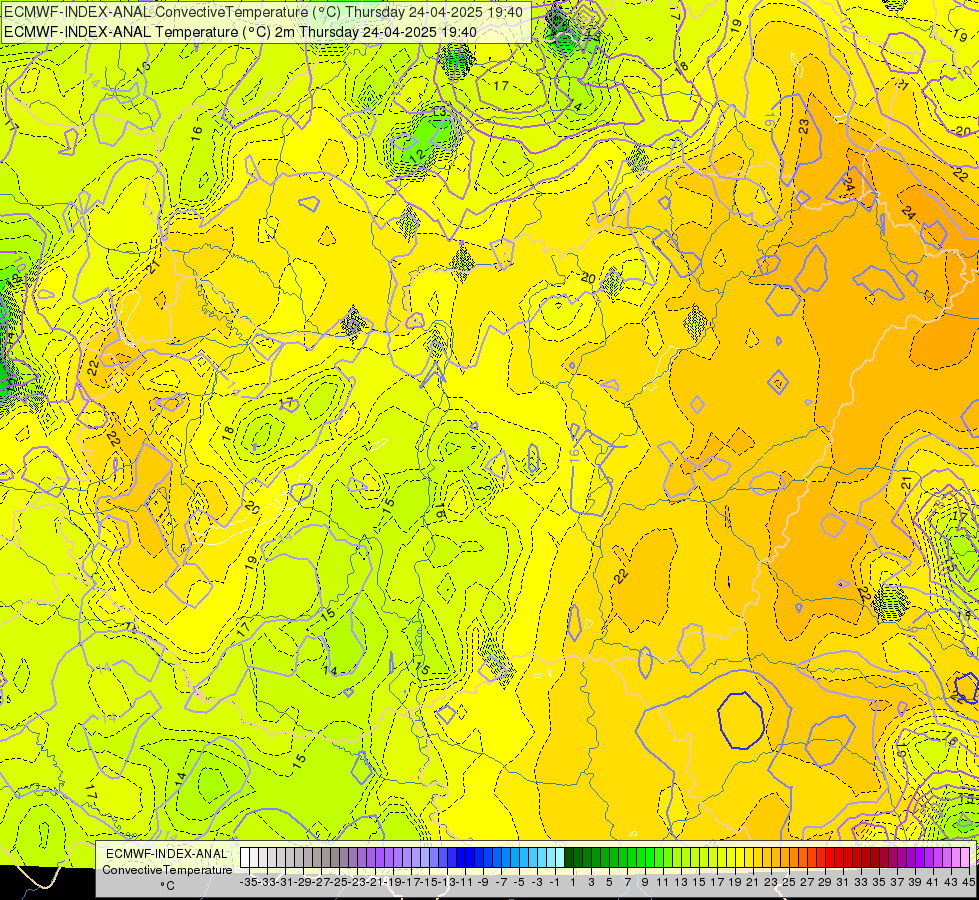The image size is (979, 900).
Task: Pick the darkest green swatch beside legend value 1
Action: point(569,858)
